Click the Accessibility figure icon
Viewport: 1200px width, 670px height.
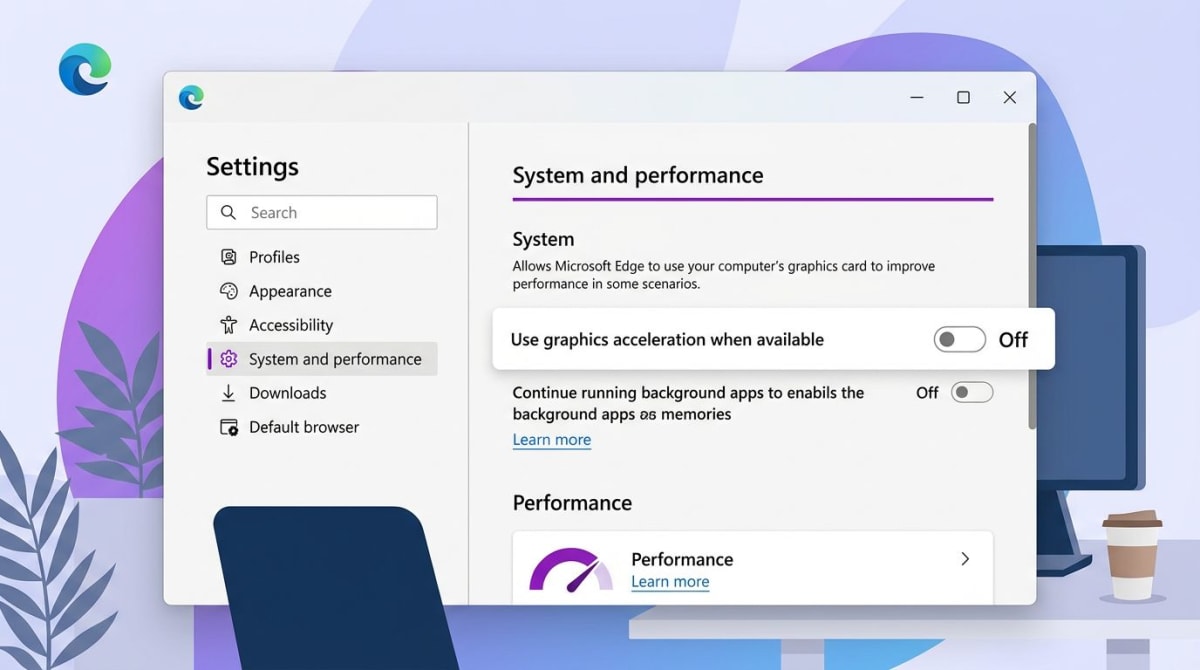tap(229, 325)
